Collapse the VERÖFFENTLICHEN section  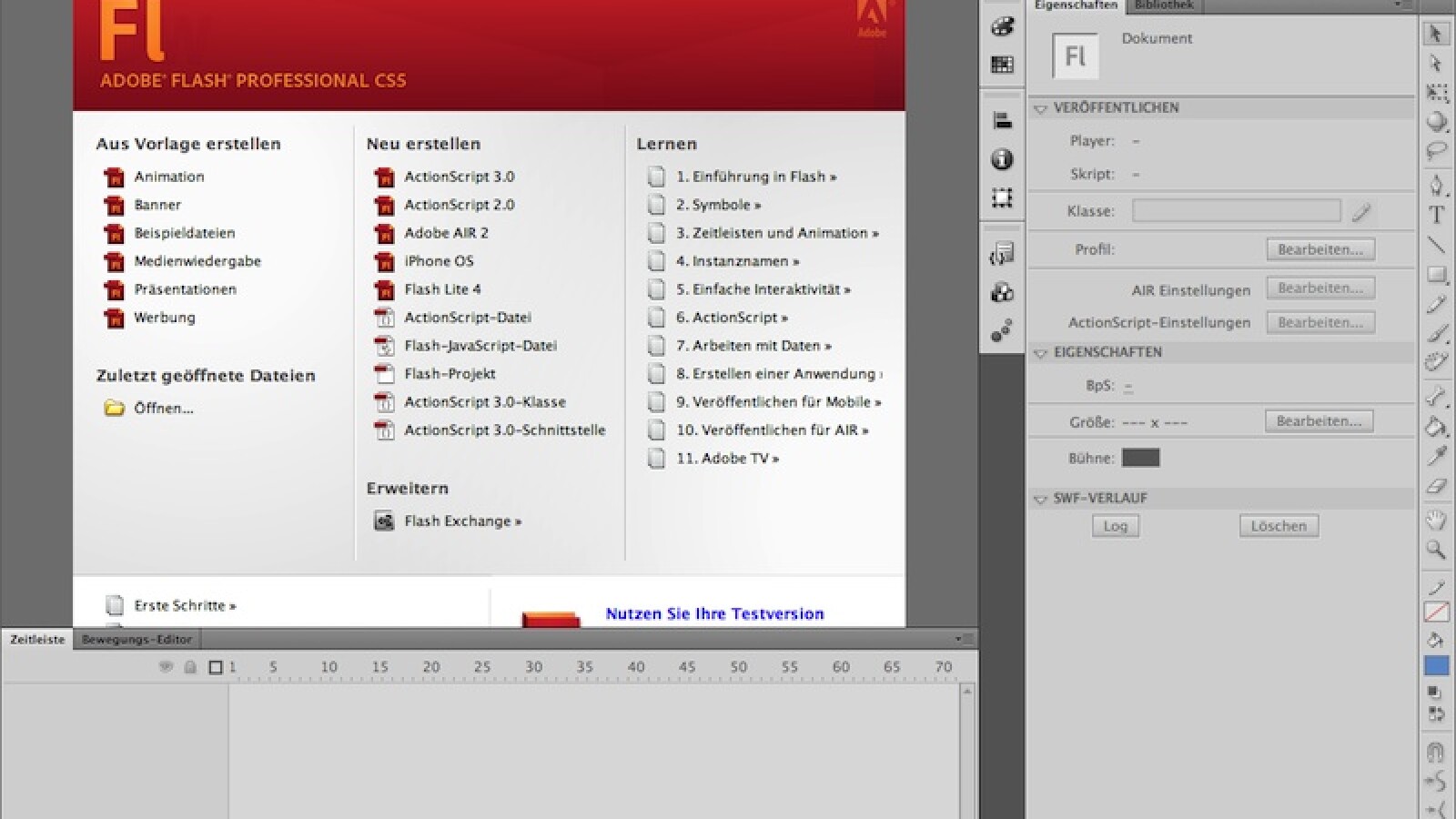[1040, 108]
